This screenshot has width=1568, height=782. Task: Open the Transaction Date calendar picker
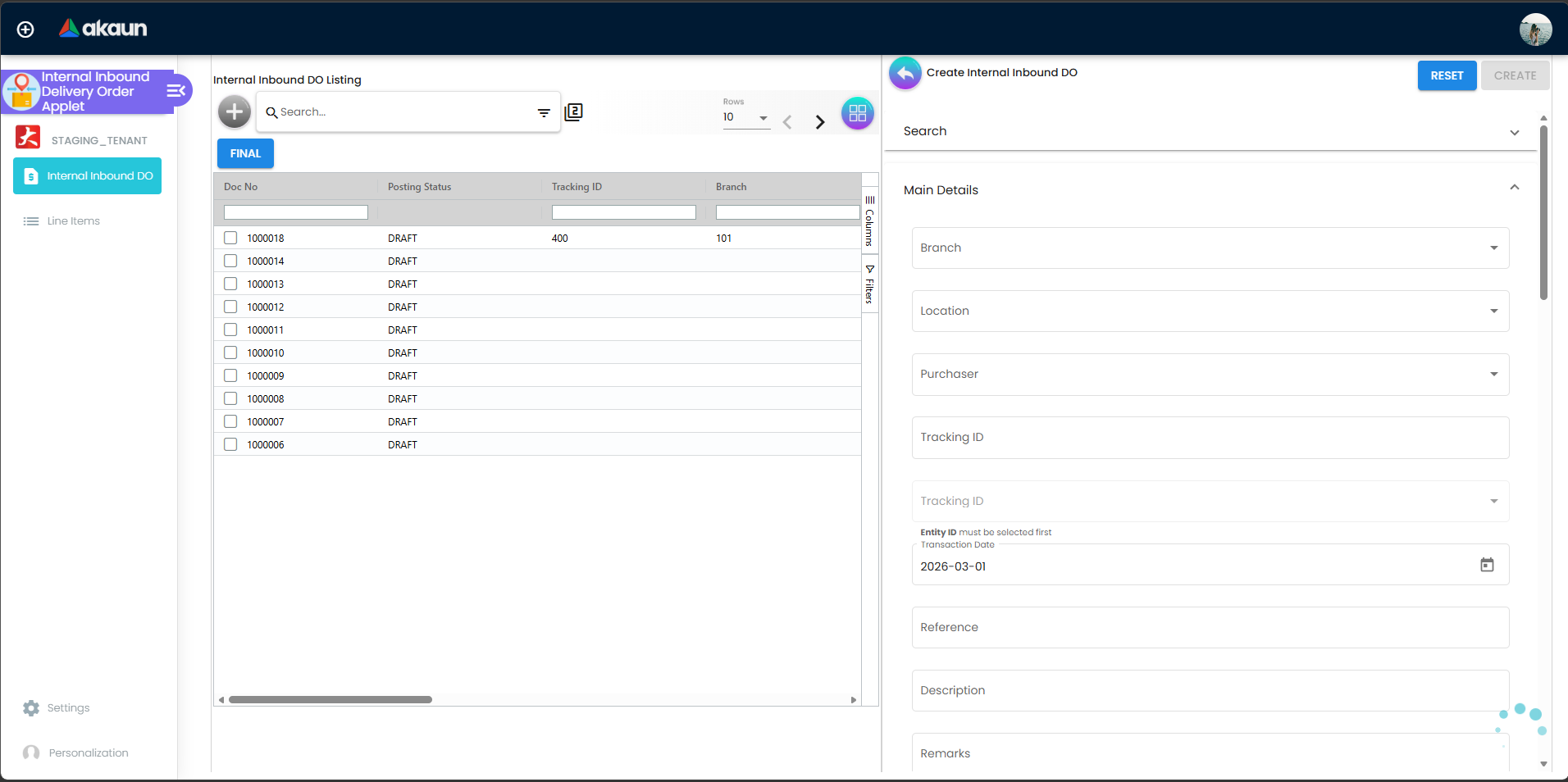pos(1486,565)
